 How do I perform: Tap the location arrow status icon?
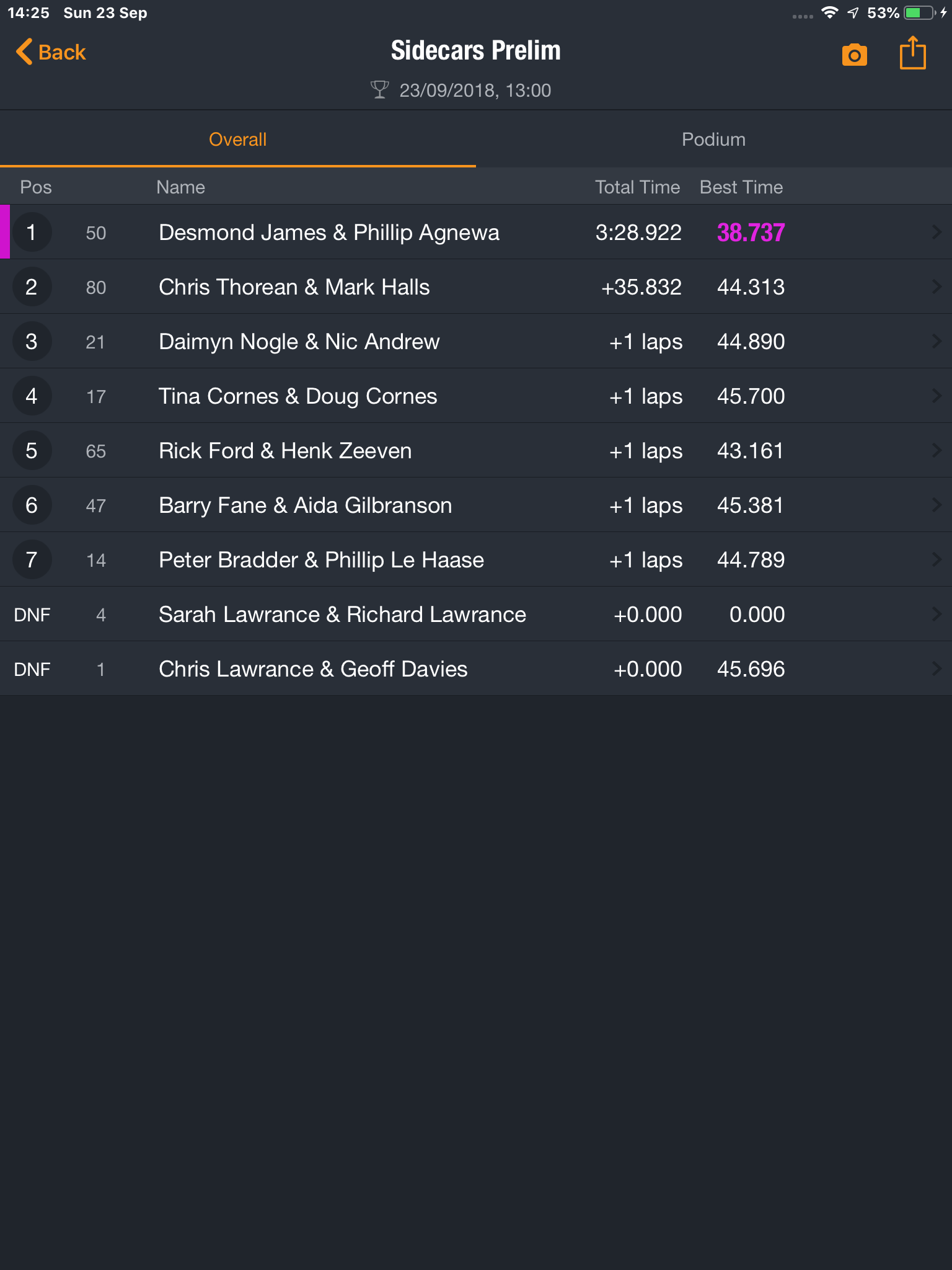[x=853, y=13]
